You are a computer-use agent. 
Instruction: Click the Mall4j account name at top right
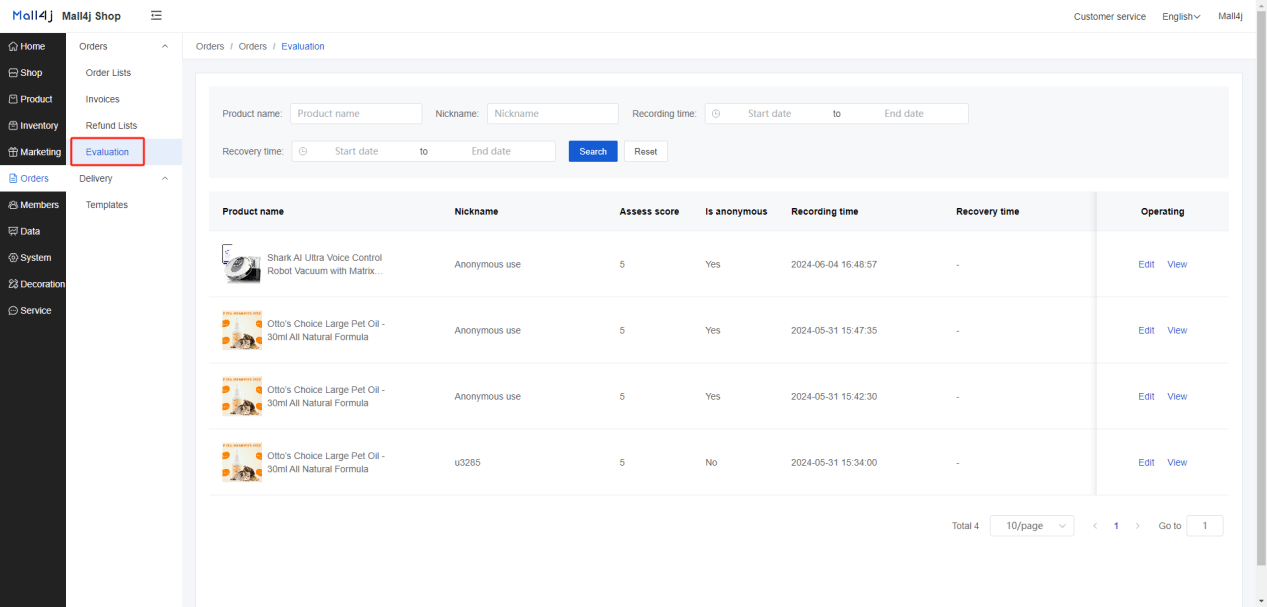[1230, 17]
